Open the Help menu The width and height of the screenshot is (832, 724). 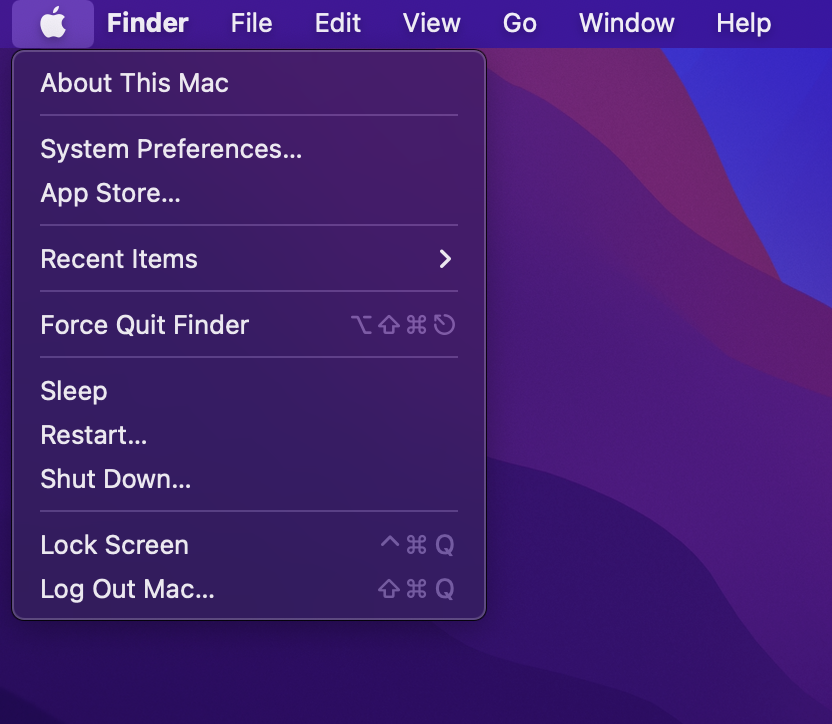[743, 23]
